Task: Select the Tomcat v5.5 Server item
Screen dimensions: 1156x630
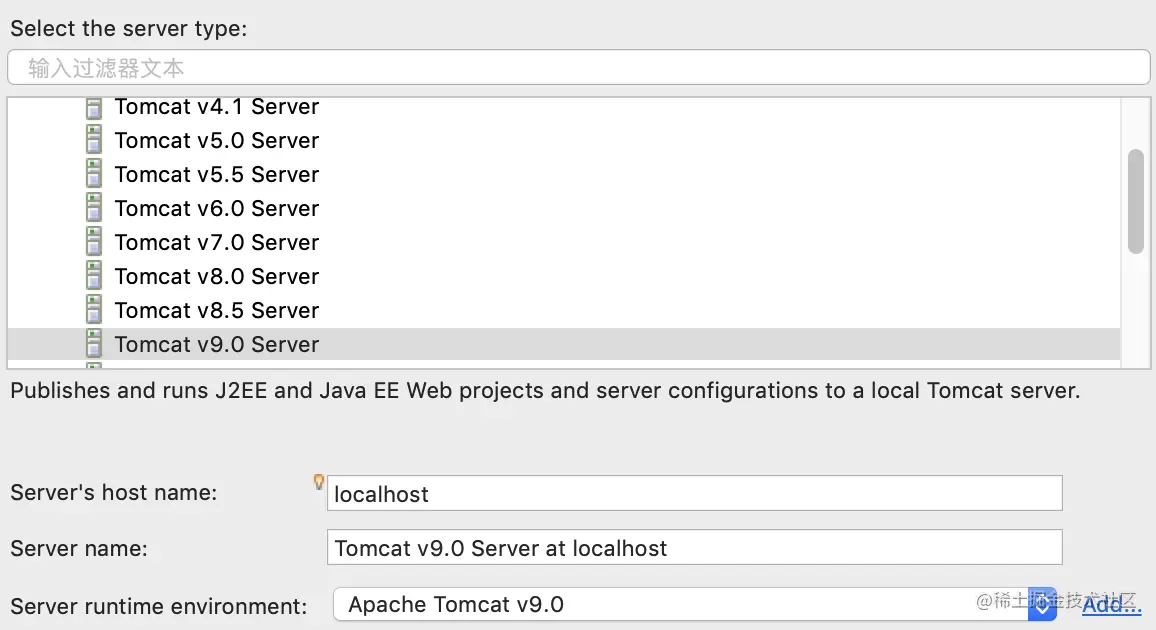Action: (216, 175)
